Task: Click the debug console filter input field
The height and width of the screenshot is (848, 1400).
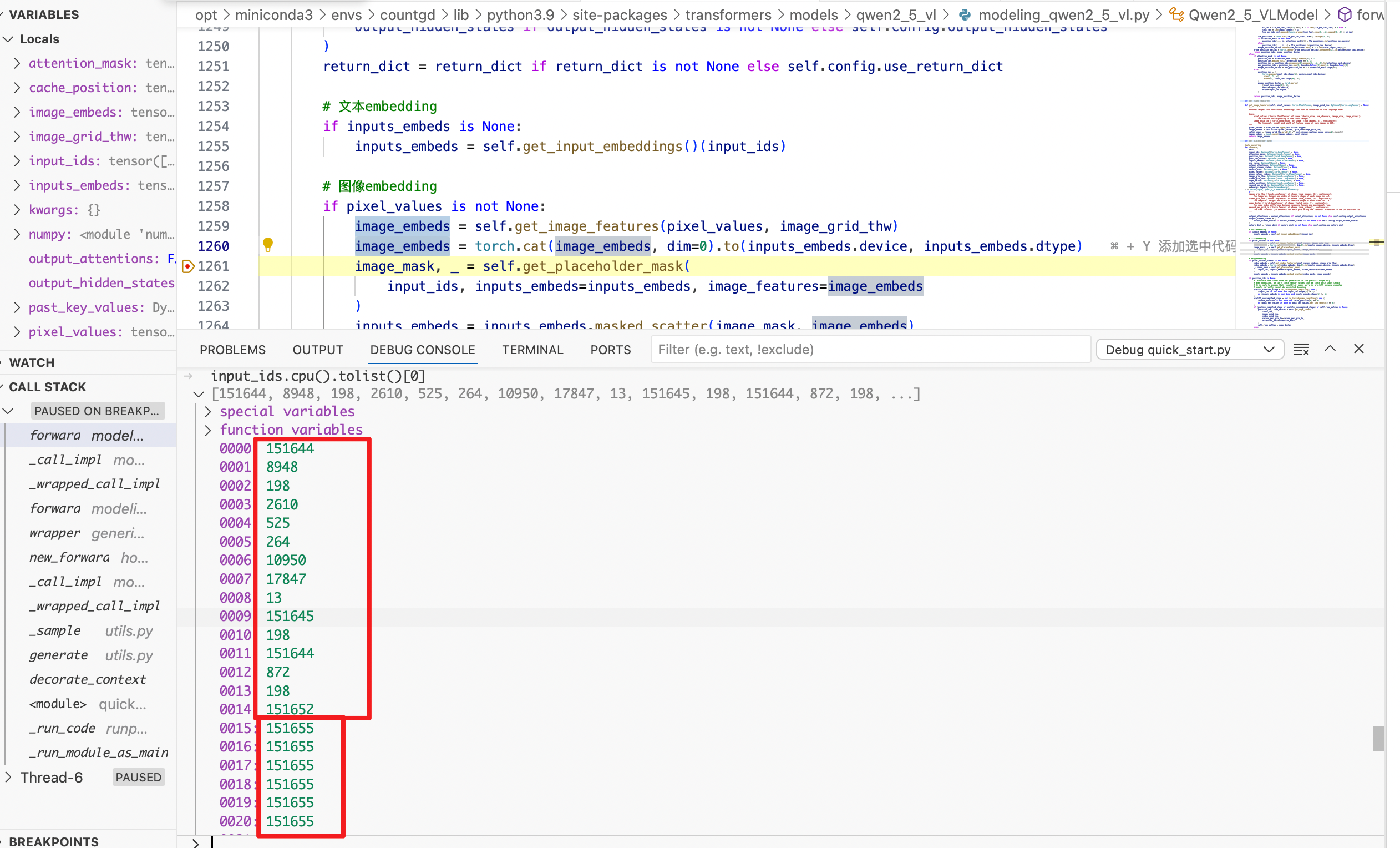Action: [x=869, y=350]
